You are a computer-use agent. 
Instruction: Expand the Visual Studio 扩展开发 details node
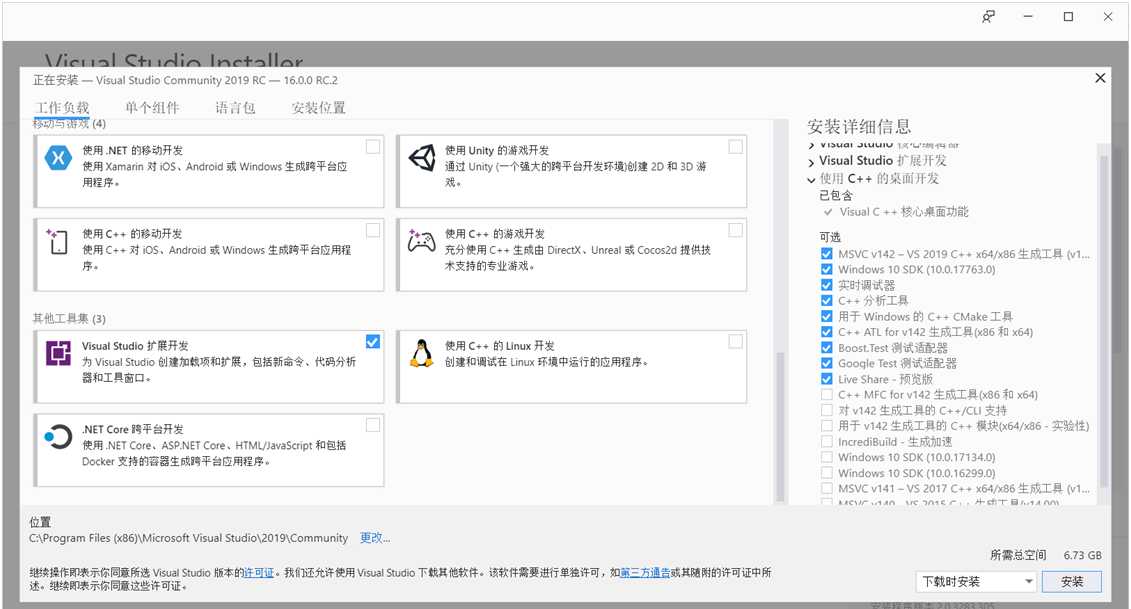pos(811,162)
